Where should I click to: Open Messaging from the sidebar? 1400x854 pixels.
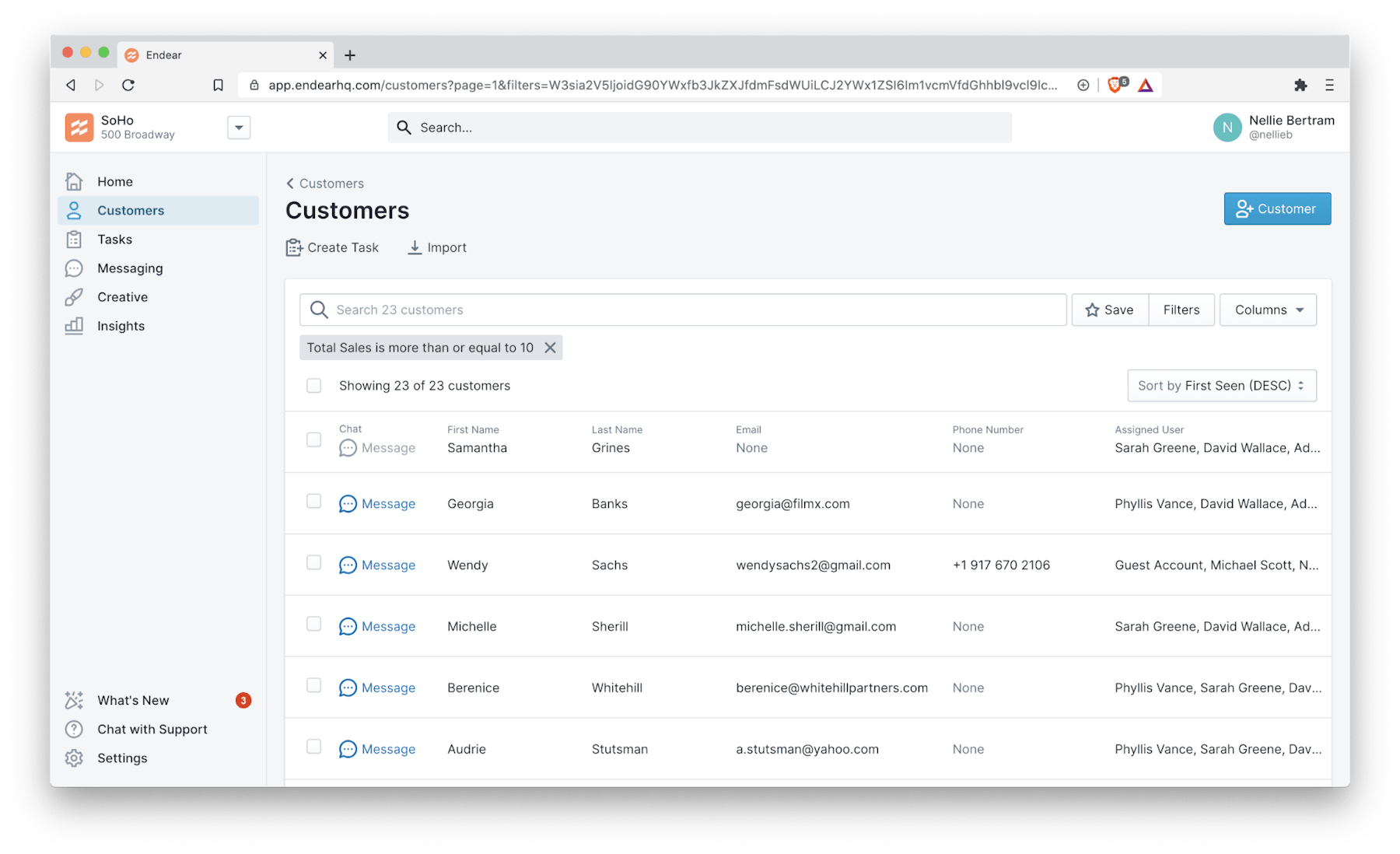158,268
